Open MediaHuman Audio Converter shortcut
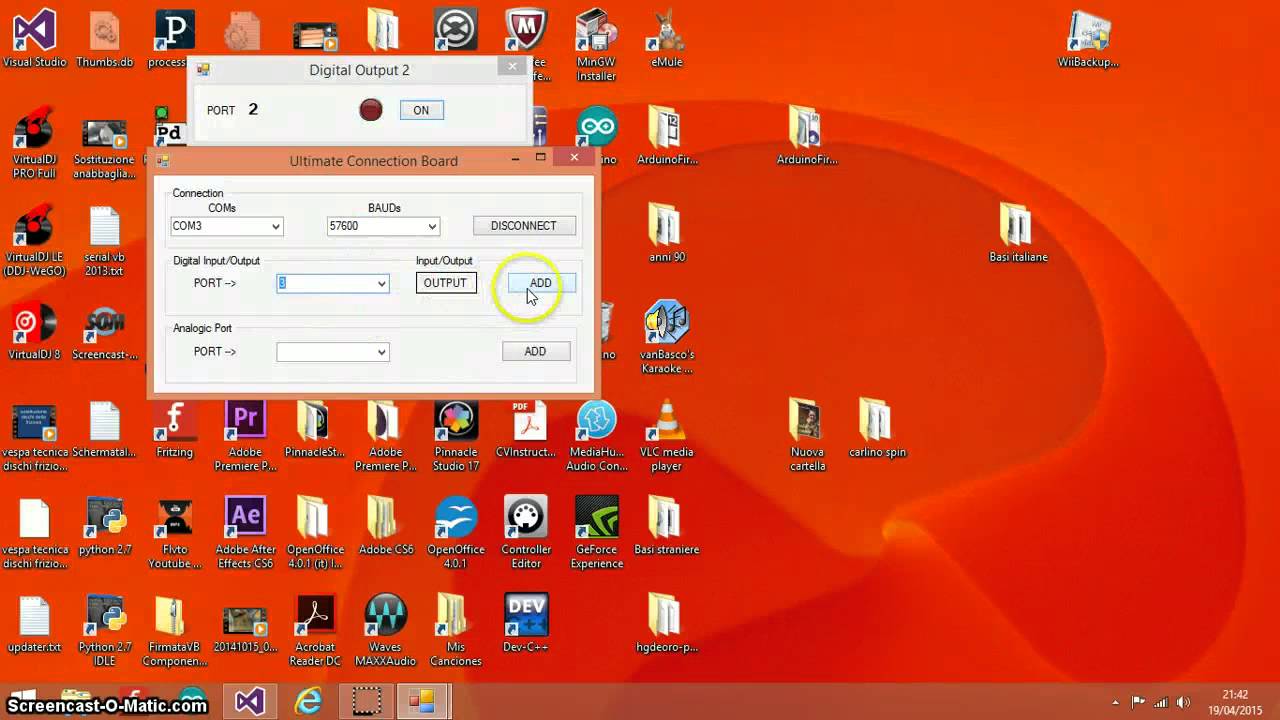 [597, 436]
